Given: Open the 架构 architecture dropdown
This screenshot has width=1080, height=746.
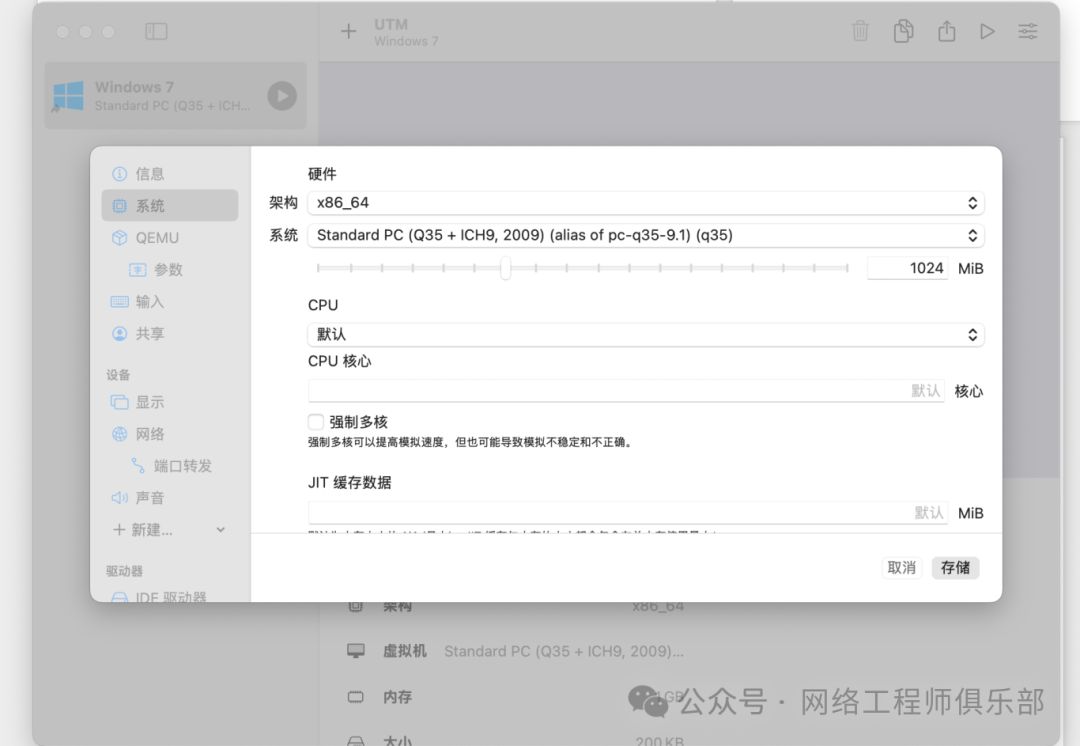Looking at the screenshot, I should coord(645,203).
